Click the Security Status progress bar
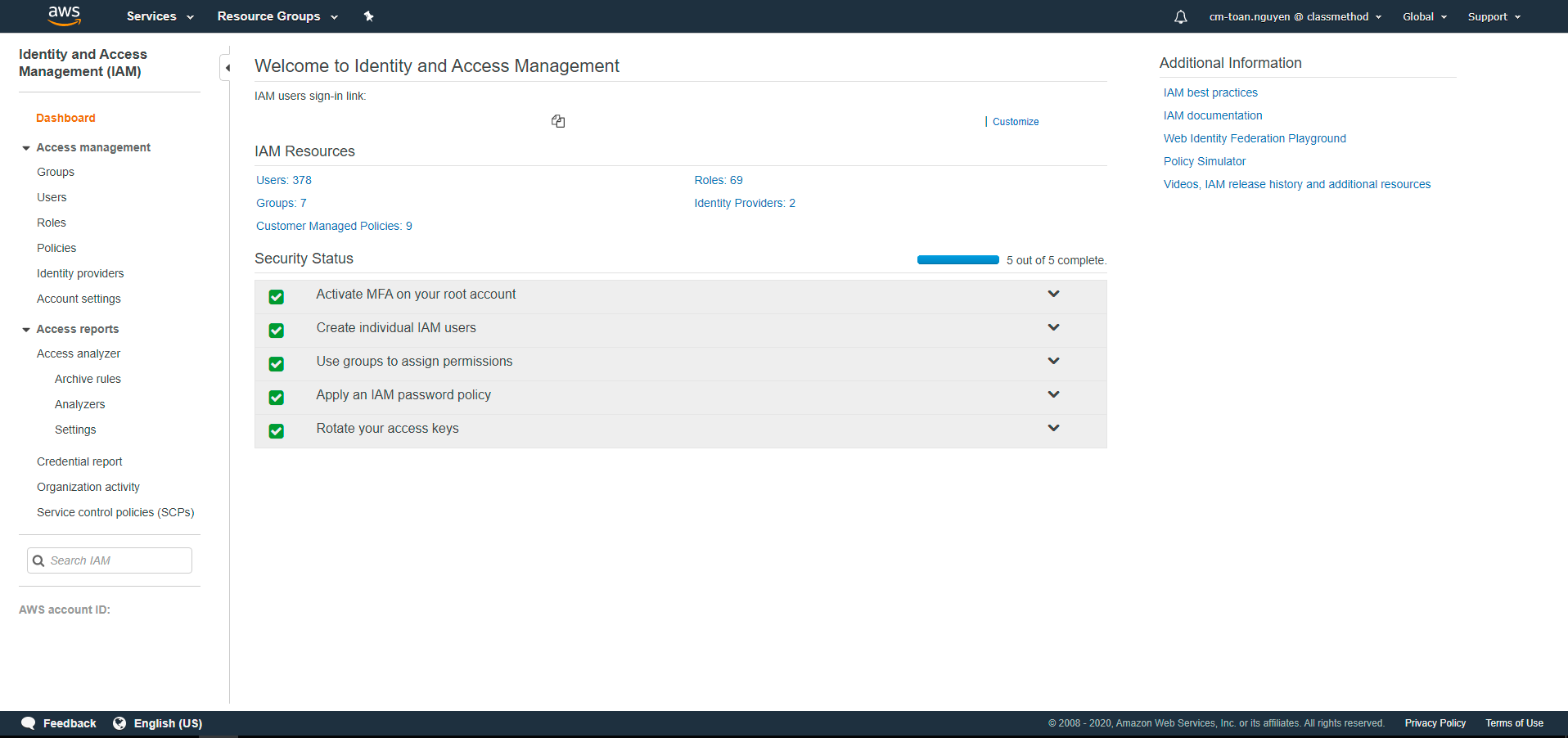Viewport: 1568px width, 738px height. pyautogui.click(x=957, y=260)
